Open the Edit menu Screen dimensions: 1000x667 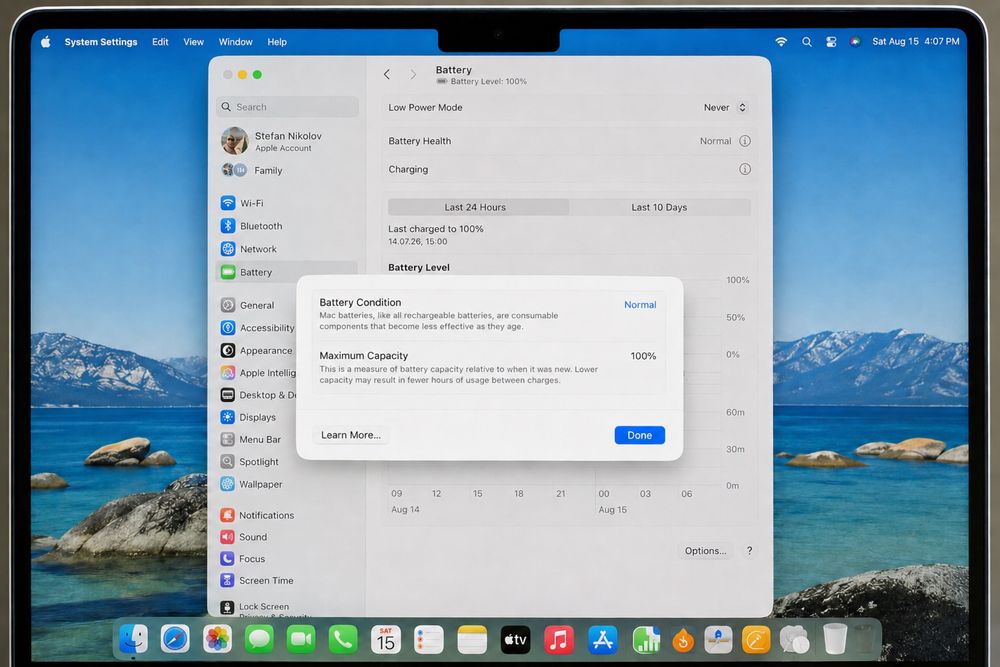click(160, 41)
